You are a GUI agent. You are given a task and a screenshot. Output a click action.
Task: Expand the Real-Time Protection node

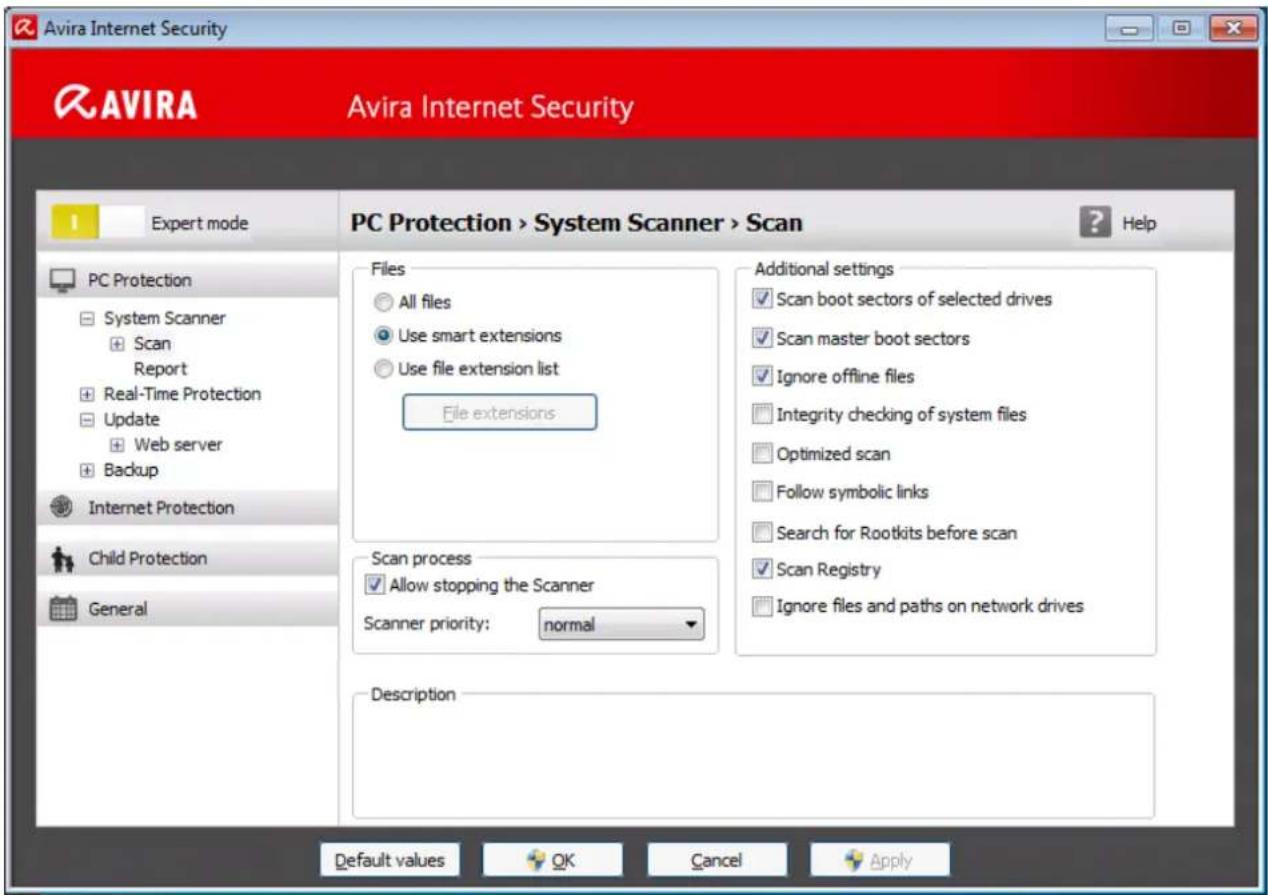tap(87, 394)
